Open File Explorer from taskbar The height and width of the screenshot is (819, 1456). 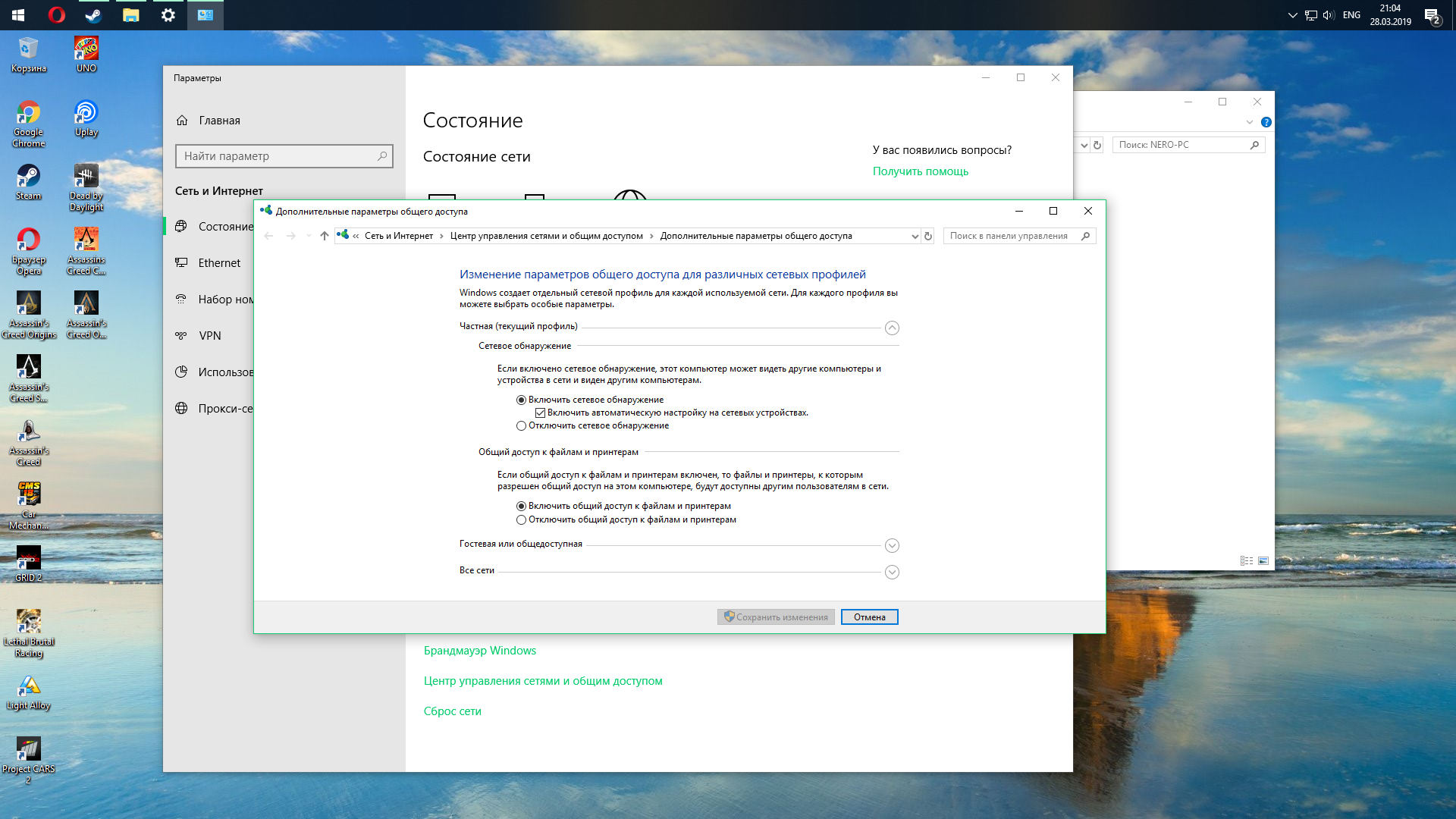coord(130,14)
